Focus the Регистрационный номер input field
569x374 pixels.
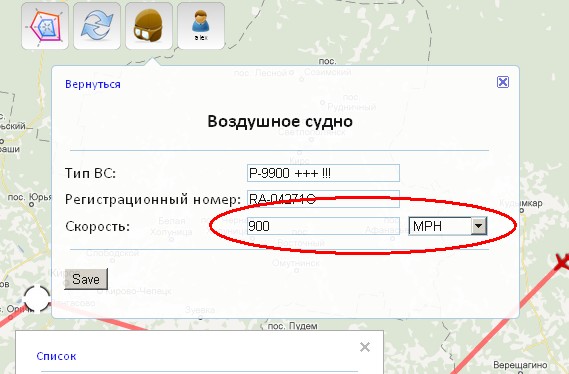(323, 199)
